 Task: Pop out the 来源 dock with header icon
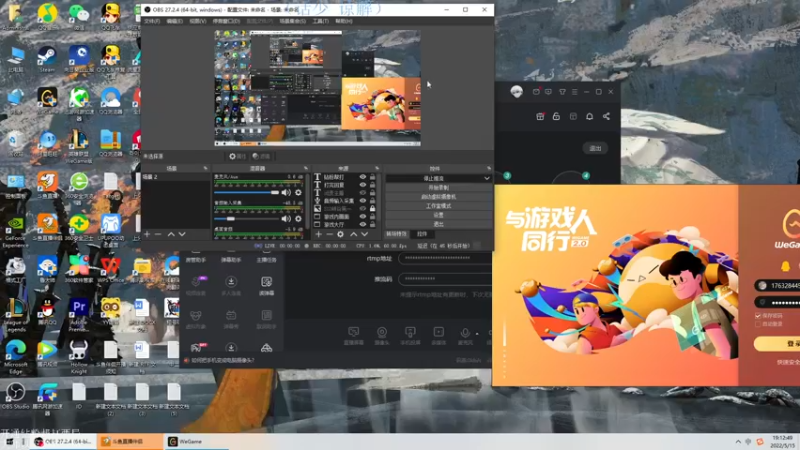tap(377, 168)
